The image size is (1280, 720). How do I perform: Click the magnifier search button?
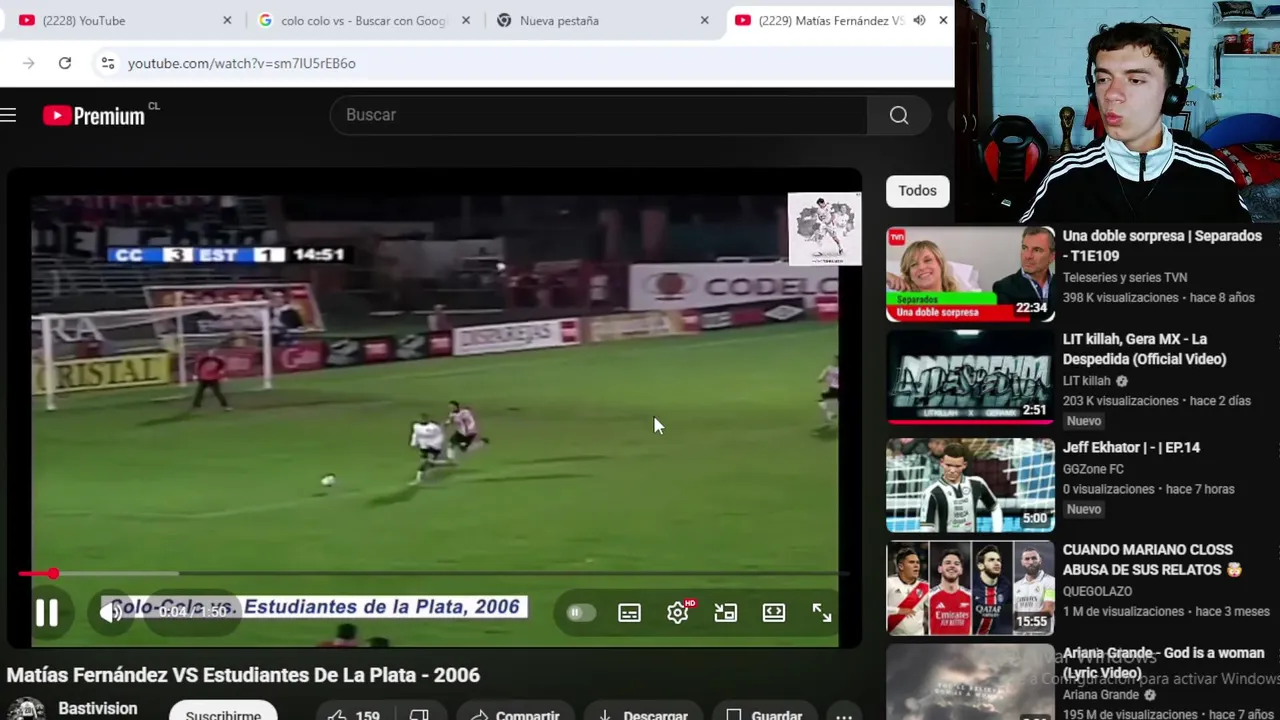pyautogui.click(x=899, y=115)
